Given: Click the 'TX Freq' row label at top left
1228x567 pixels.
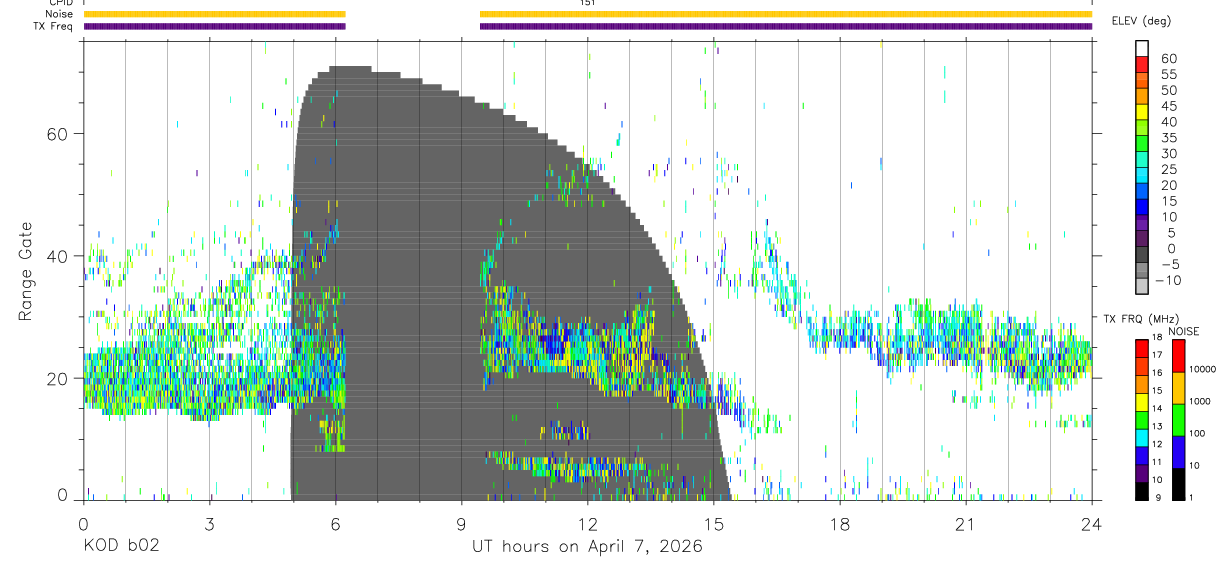Looking at the screenshot, I should pos(55,26).
